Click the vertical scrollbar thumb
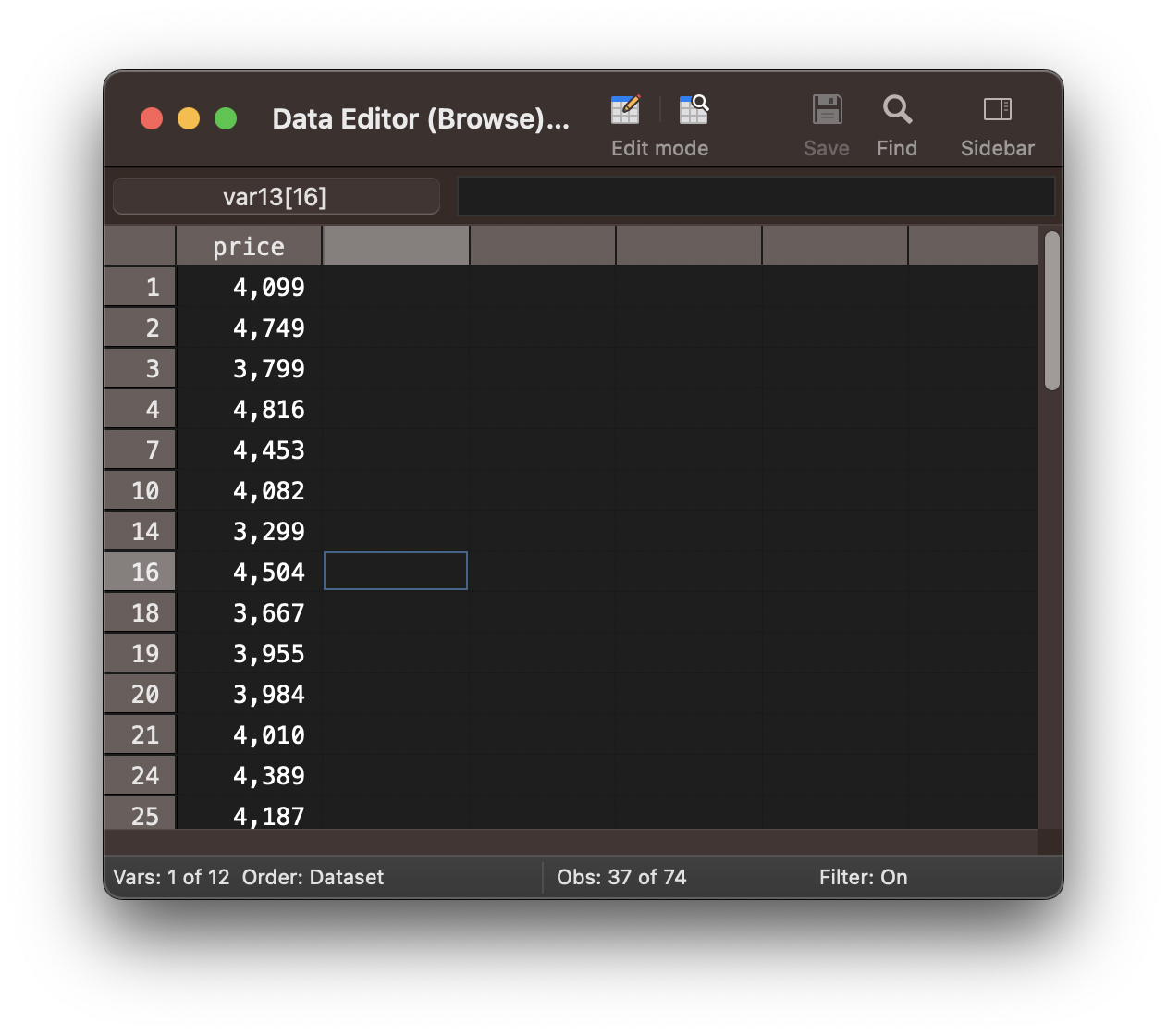This screenshot has width=1167, height=1036. [1051, 311]
